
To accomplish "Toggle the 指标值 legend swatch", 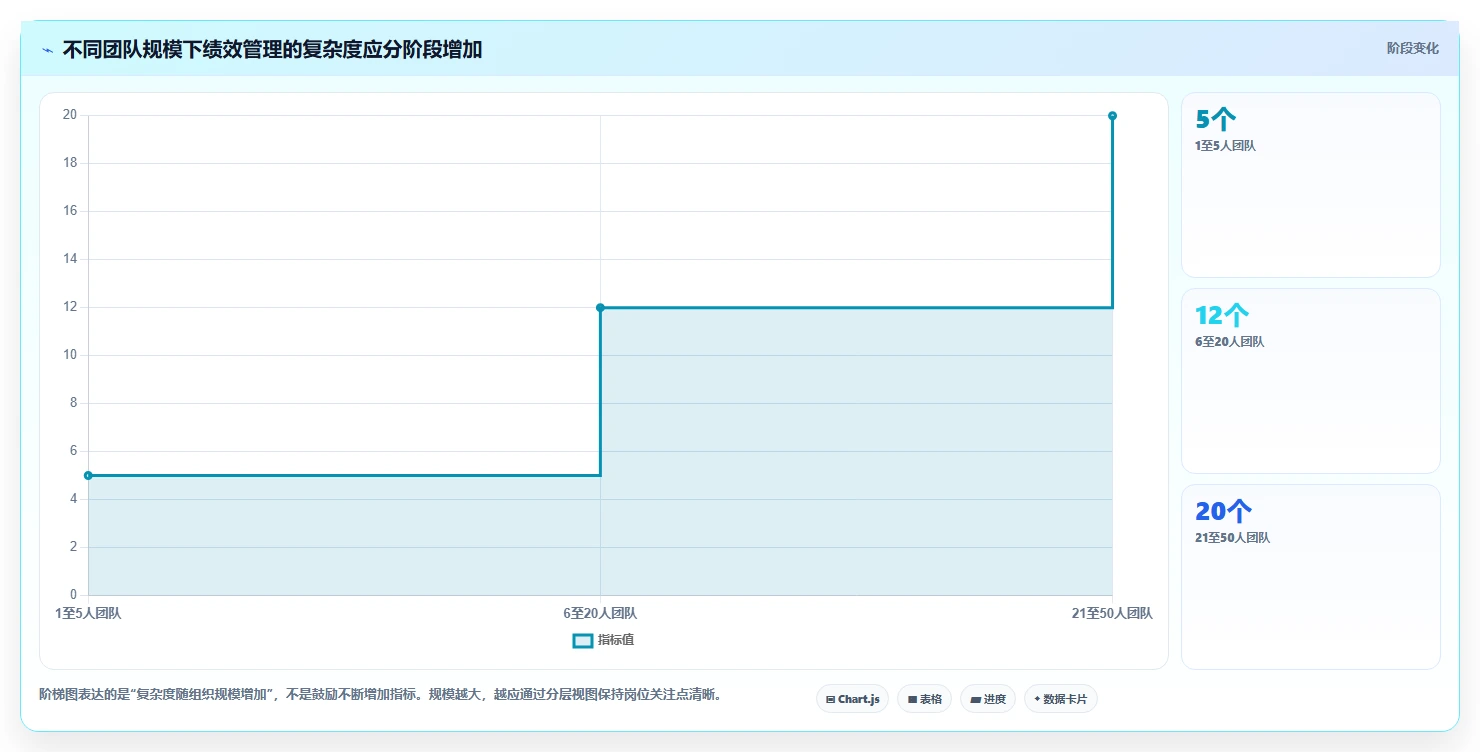I will click(583, 641).
